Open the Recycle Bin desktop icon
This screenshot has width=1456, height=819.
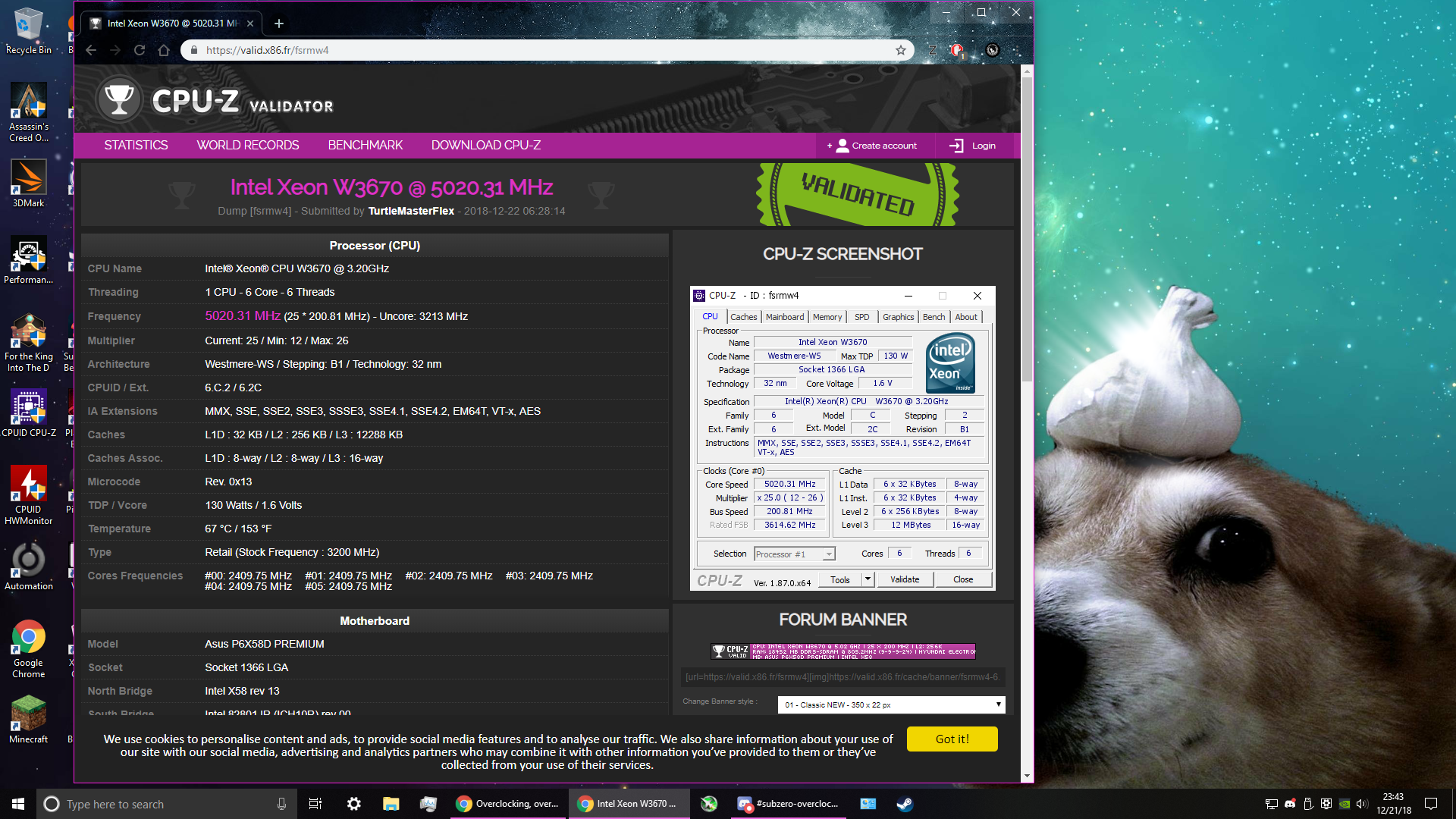tap(28, 30)
